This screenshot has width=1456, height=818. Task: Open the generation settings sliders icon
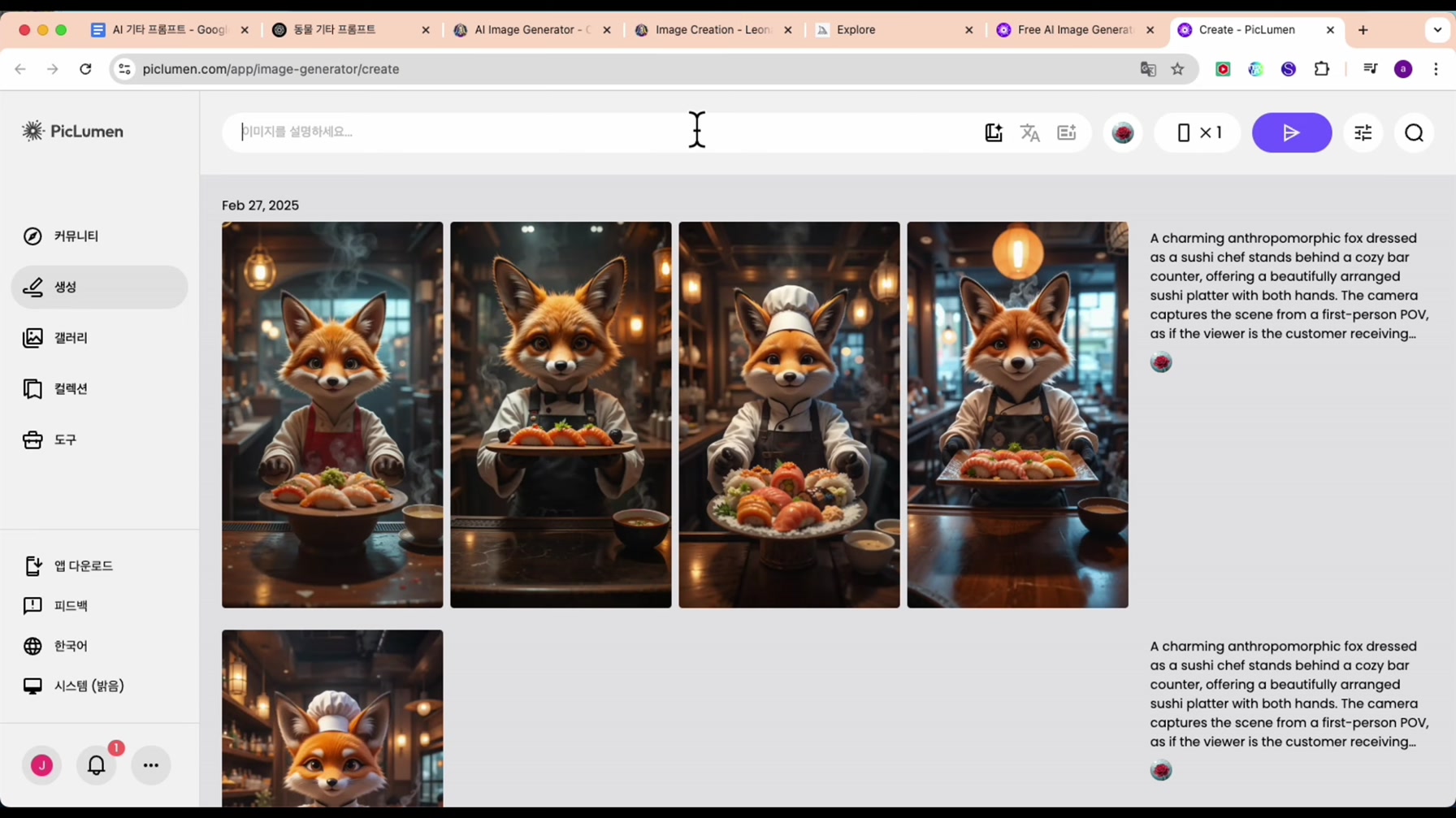(x=1363, y=132)
